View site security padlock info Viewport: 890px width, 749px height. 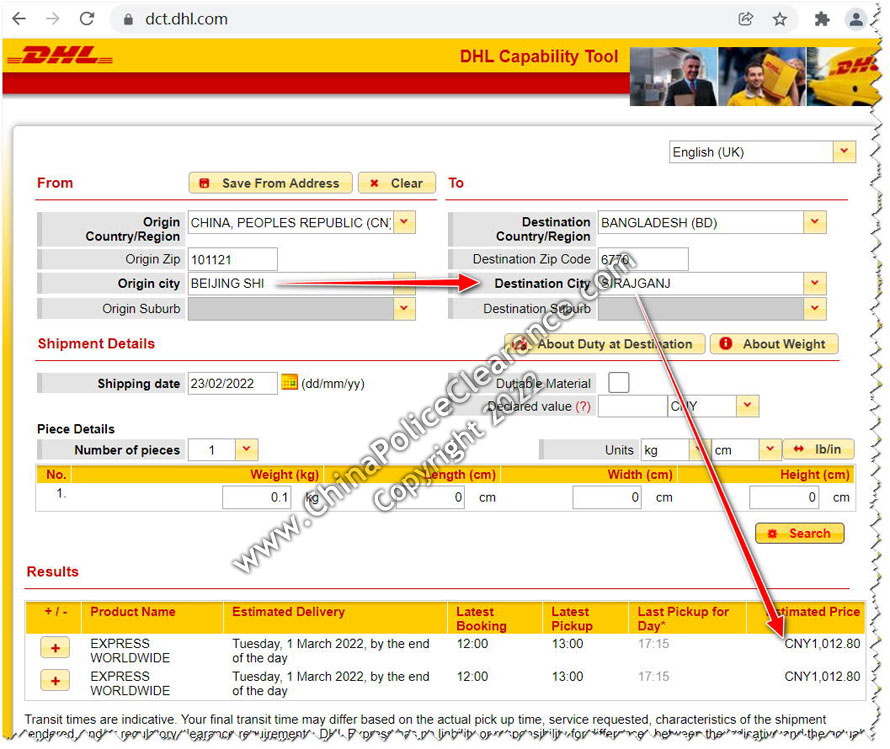pos(128,19)
